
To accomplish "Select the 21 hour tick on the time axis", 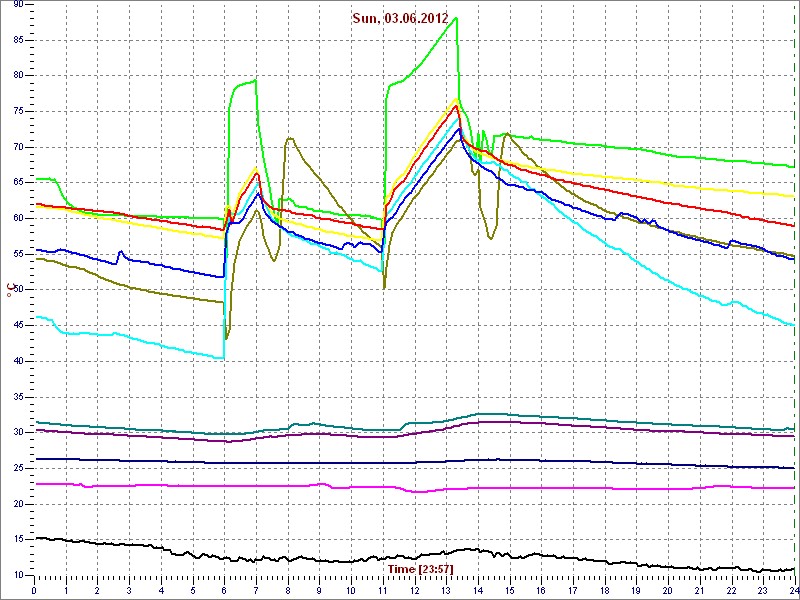I will [699, 590].
